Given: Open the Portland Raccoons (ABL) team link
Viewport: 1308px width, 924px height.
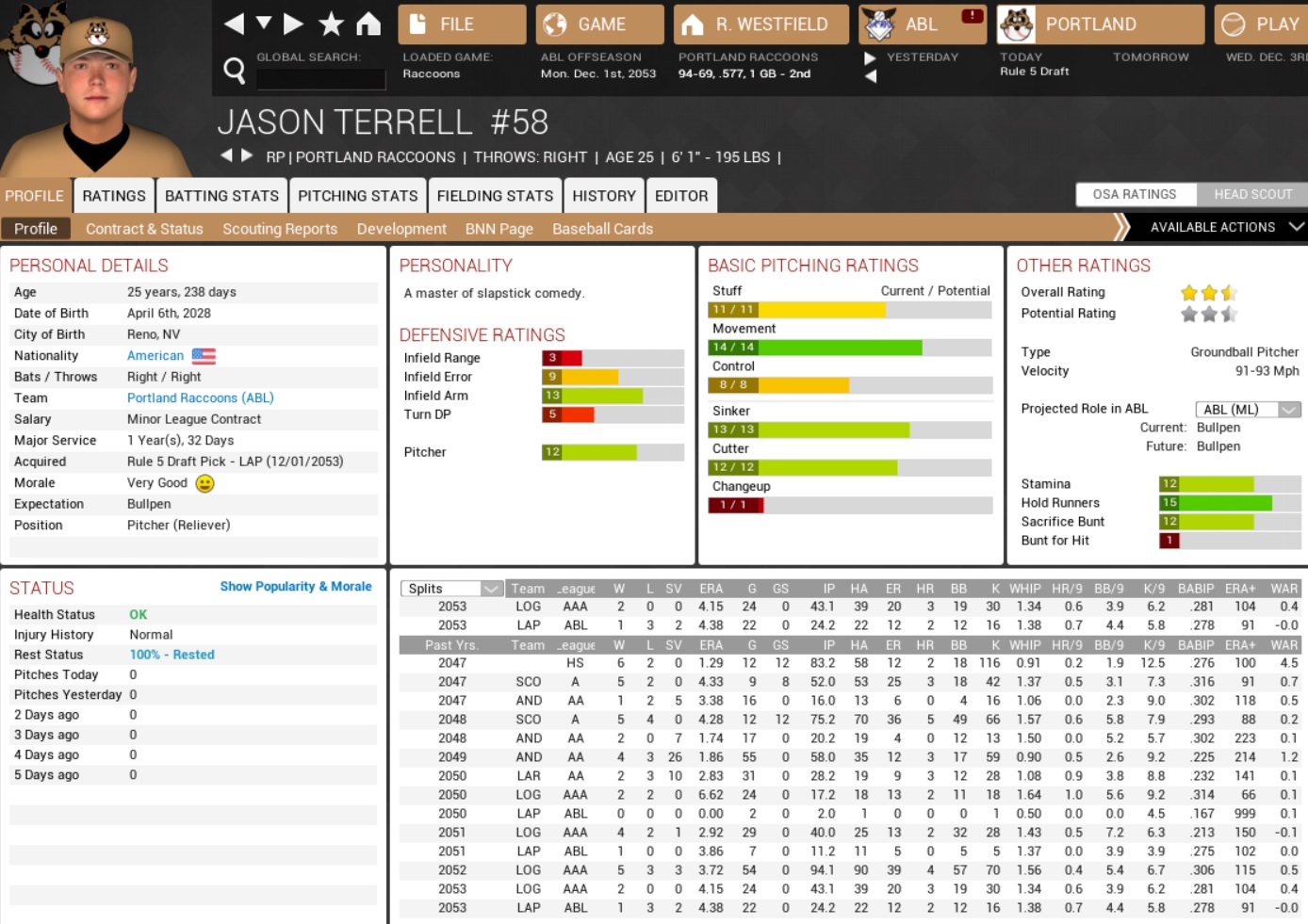Looking at the screenshot, I should click(x=200, y=397).
